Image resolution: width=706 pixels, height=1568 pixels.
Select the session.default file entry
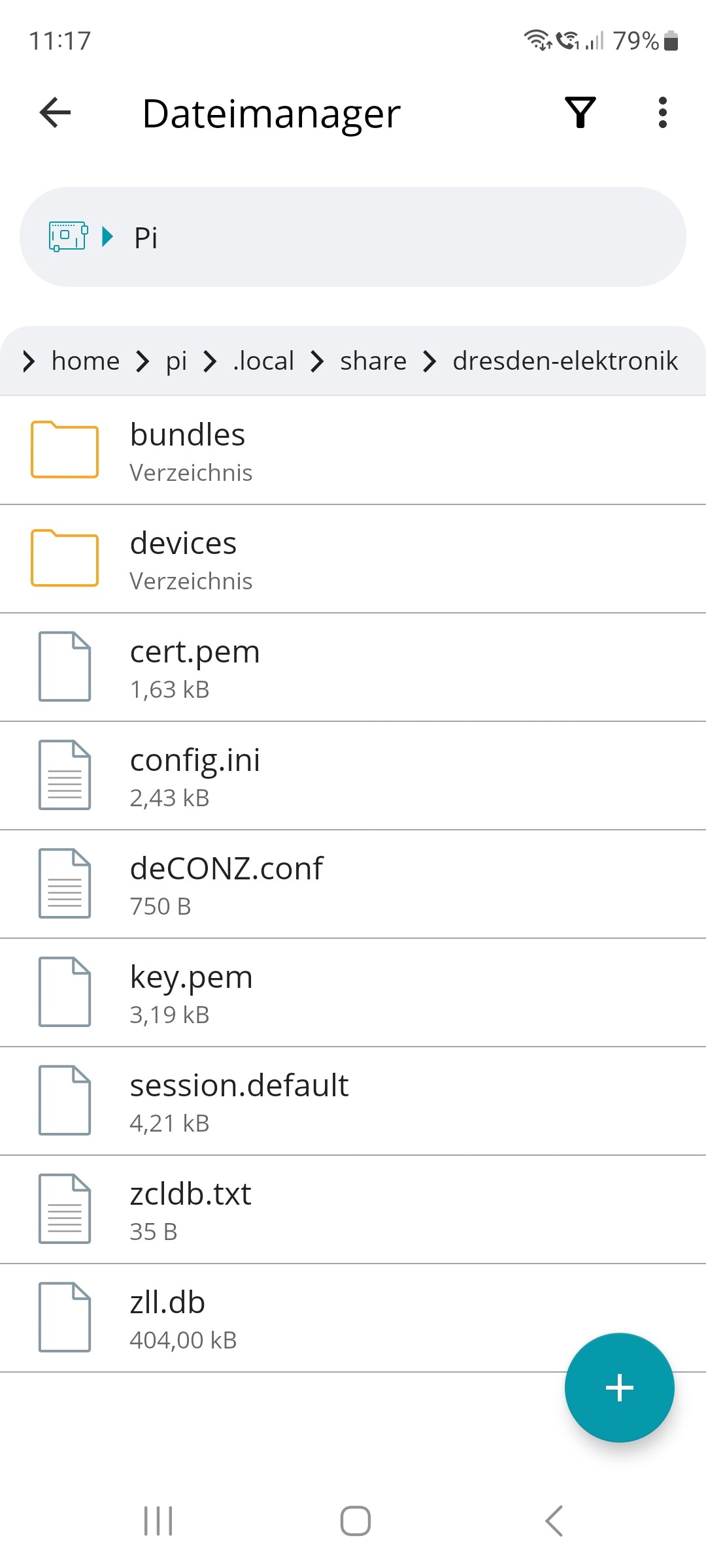[239, 1100]
